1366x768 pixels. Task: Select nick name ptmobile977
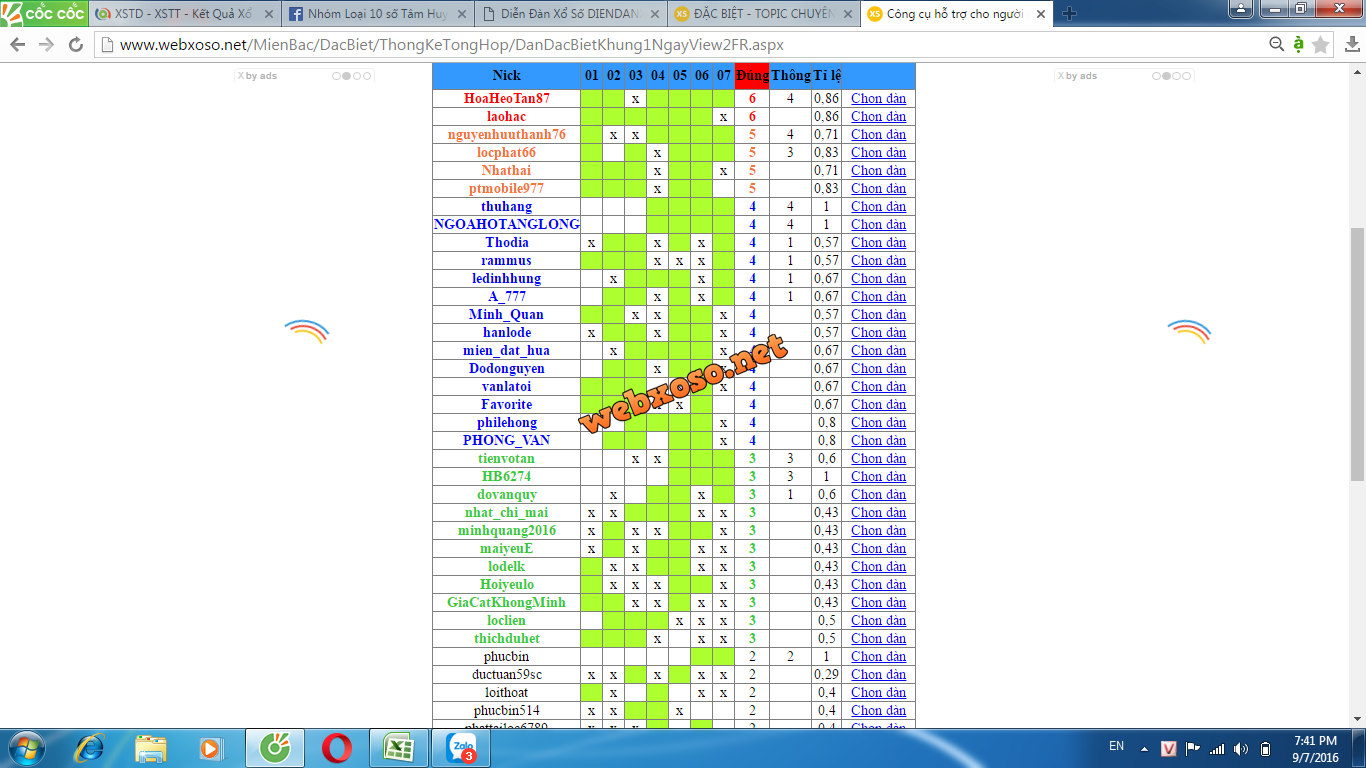click(506, 189)
